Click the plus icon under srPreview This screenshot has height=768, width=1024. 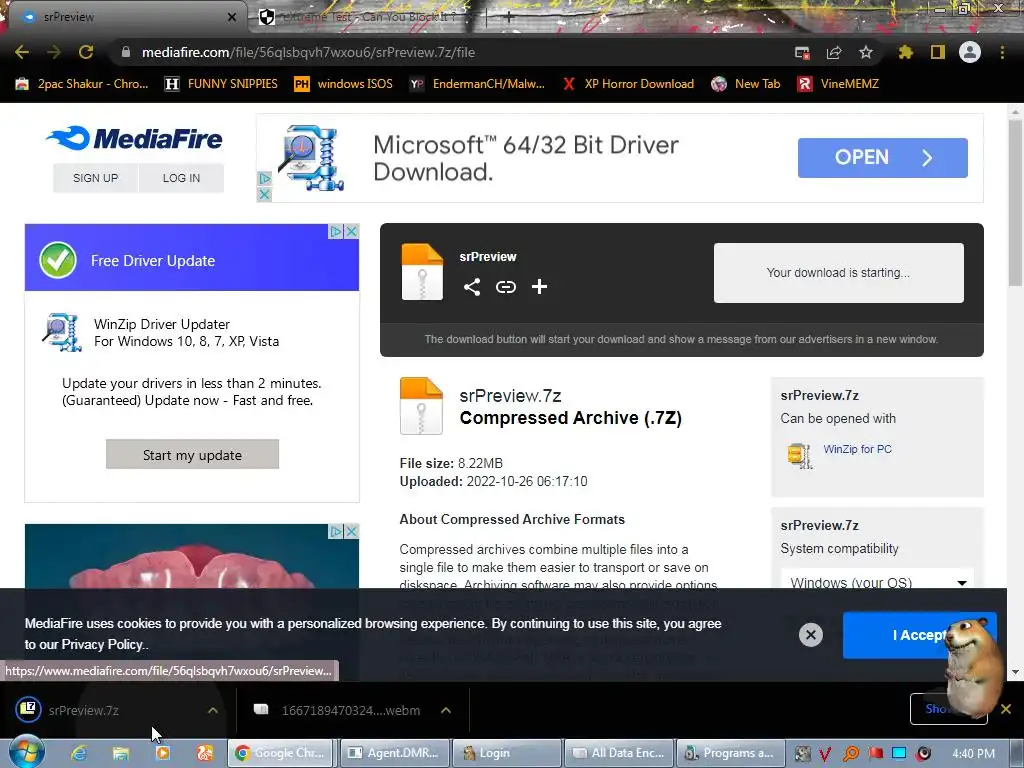pyautogui.click(x=539, y=287)
